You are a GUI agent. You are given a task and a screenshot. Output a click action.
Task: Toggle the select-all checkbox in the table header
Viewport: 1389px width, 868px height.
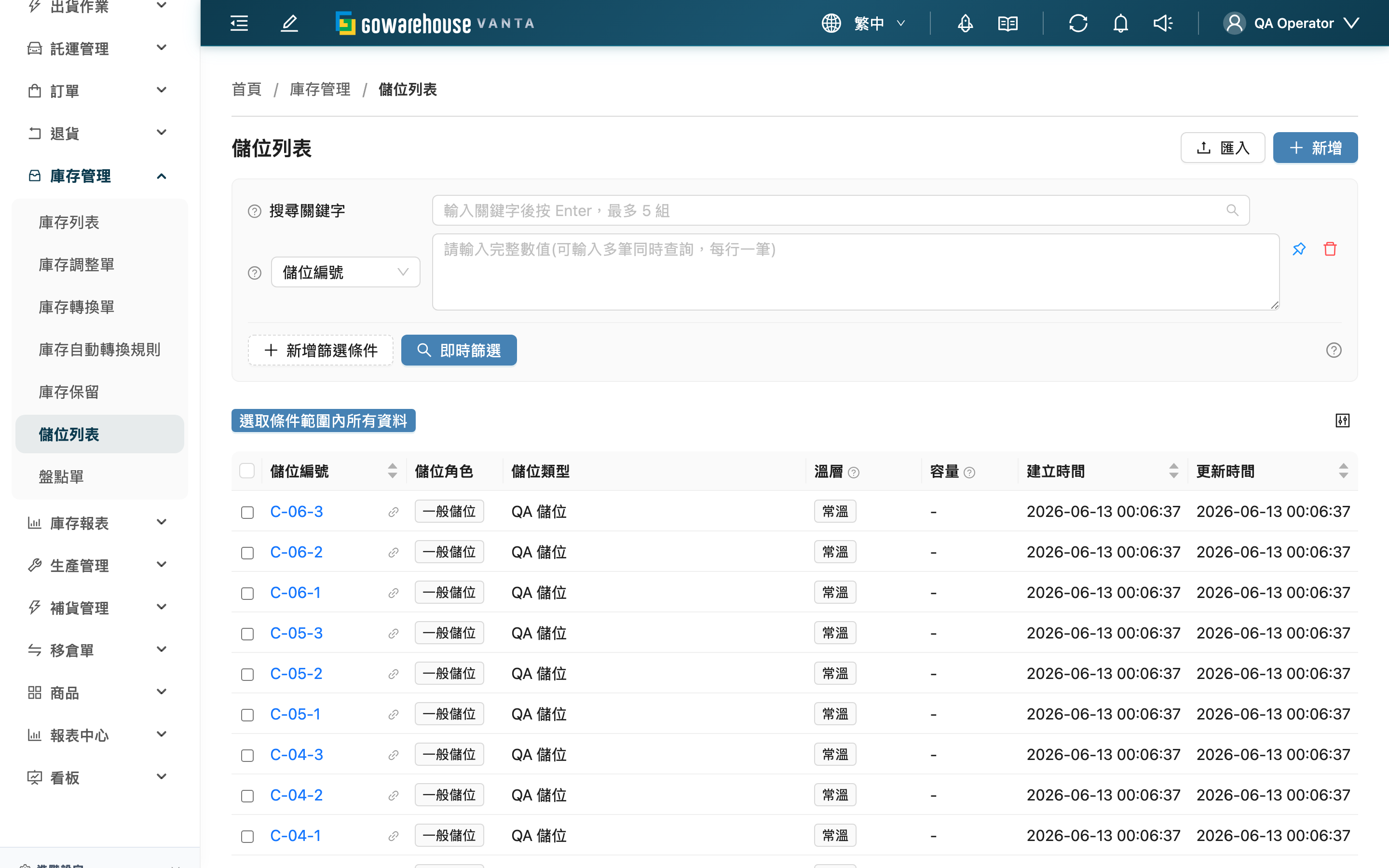point(247,471)
